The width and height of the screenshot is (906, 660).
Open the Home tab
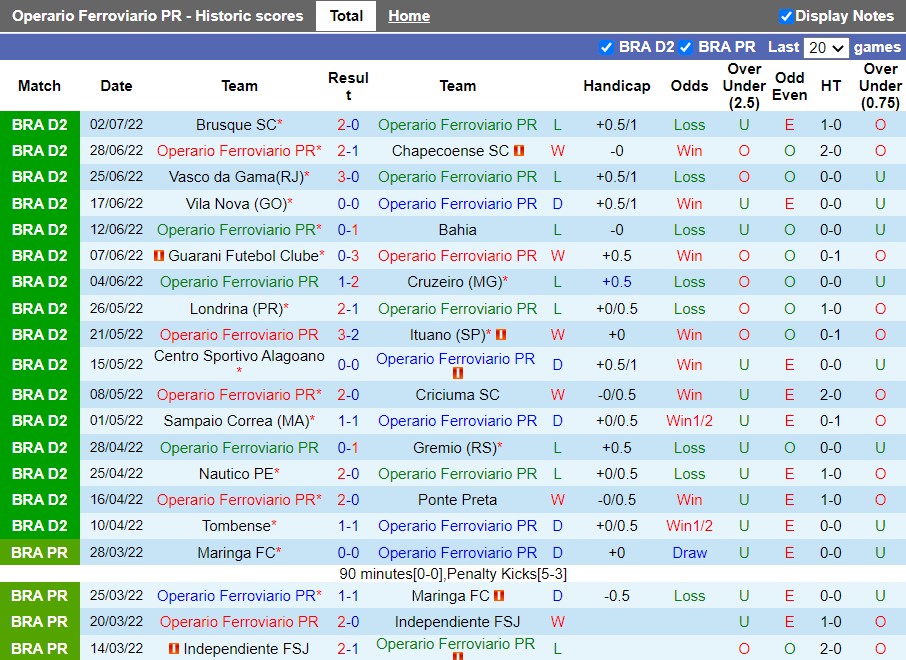[409, 16]
